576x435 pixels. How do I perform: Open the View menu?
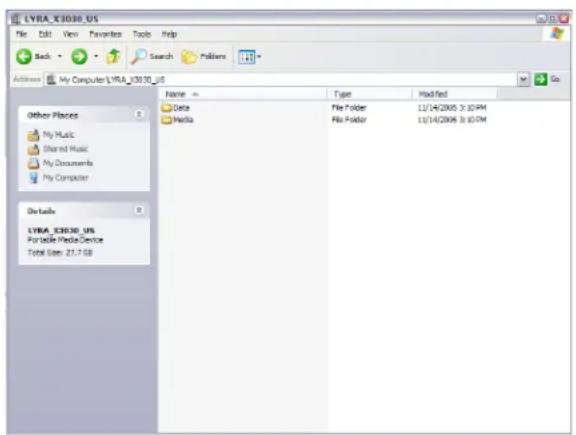pyautogui.click(x=70, y=34)
